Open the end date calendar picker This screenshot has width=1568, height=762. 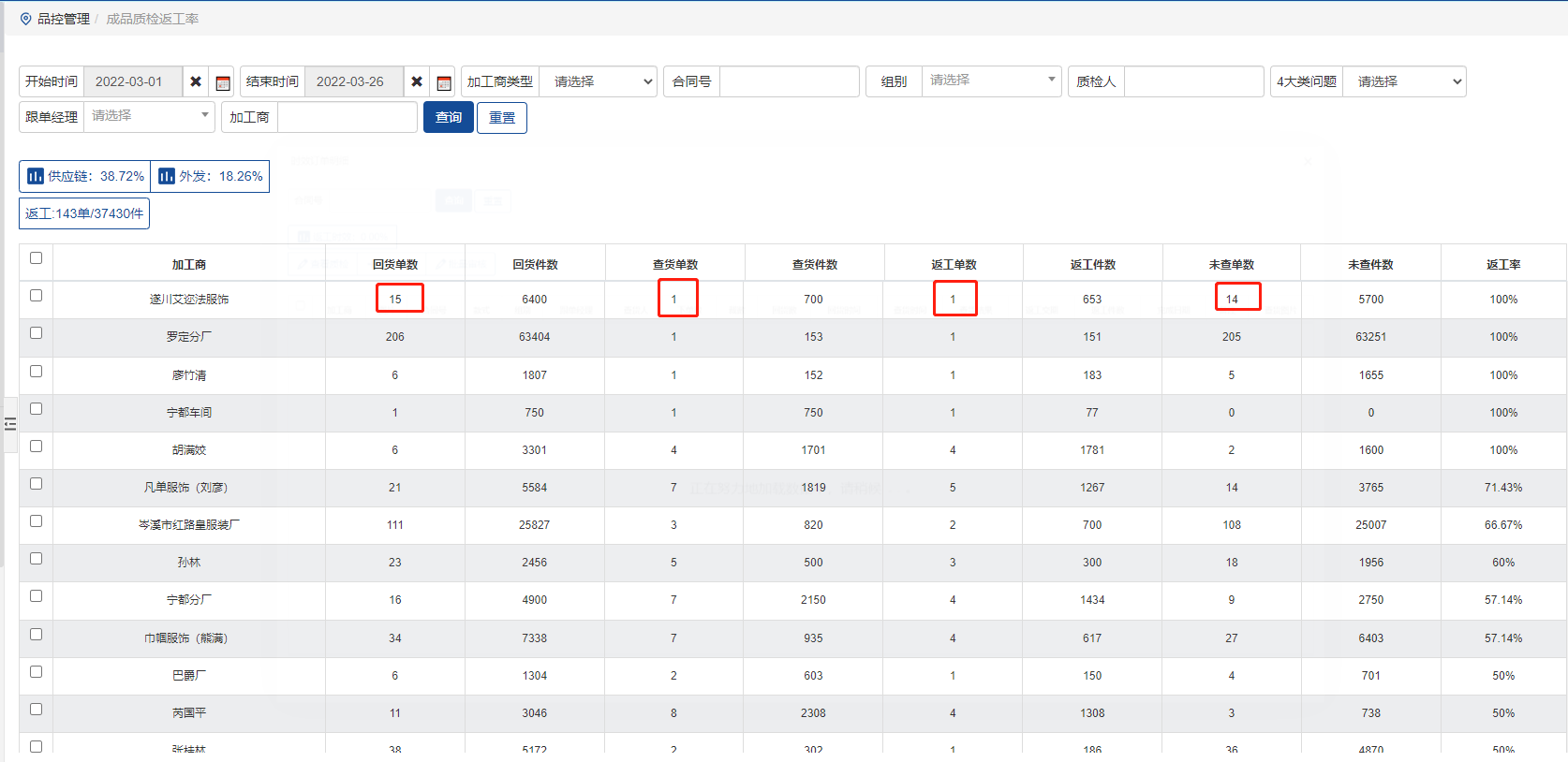(x=444, y=82)
